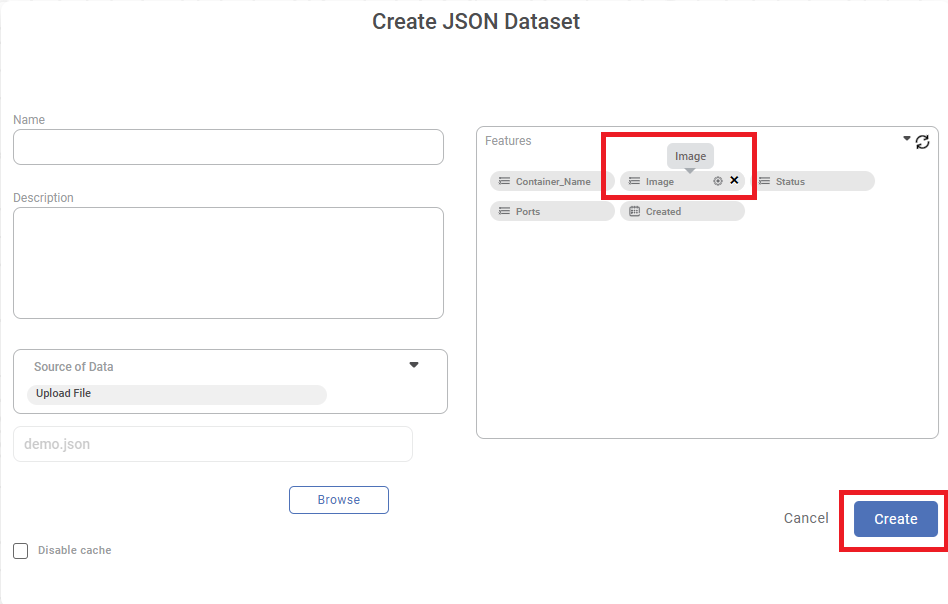The height and width of the screenshot is (604, 948).
Task: Select the Status feature chip label
Action: coord(790,182)
